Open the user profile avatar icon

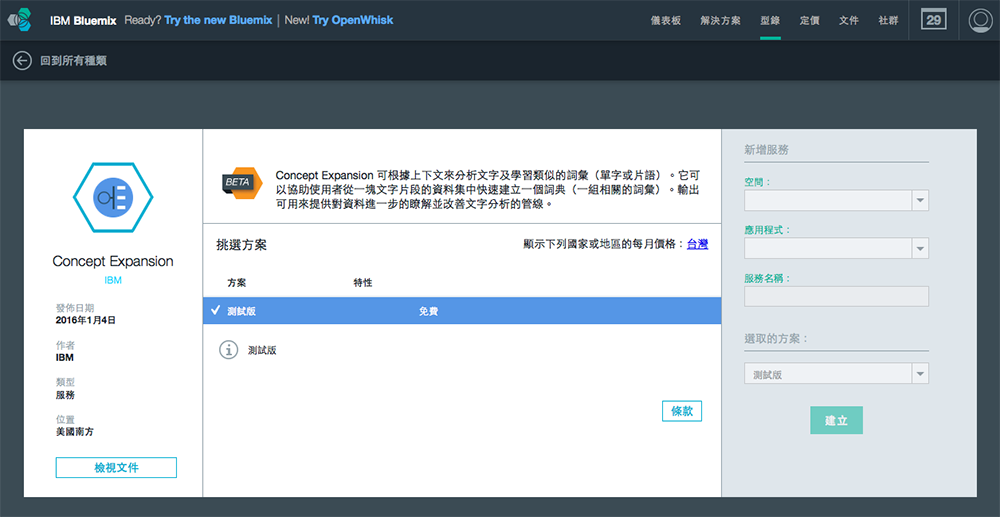[980, 20]
